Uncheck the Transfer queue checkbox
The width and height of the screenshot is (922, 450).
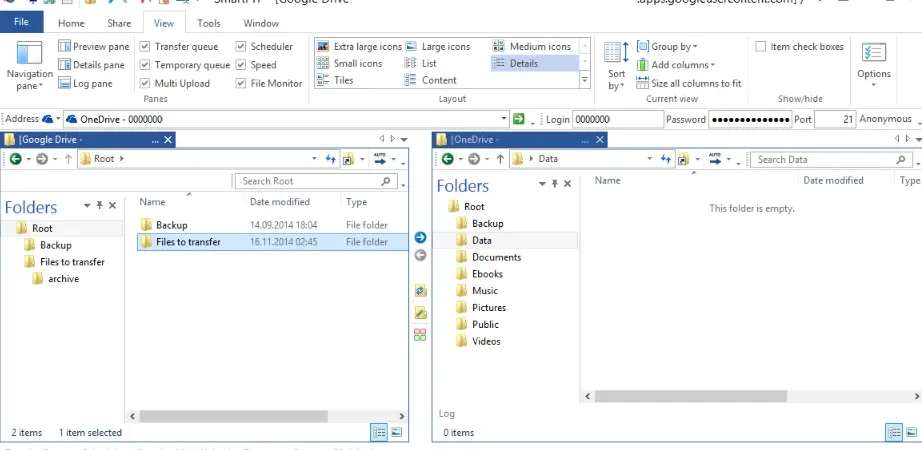point(145,46)
